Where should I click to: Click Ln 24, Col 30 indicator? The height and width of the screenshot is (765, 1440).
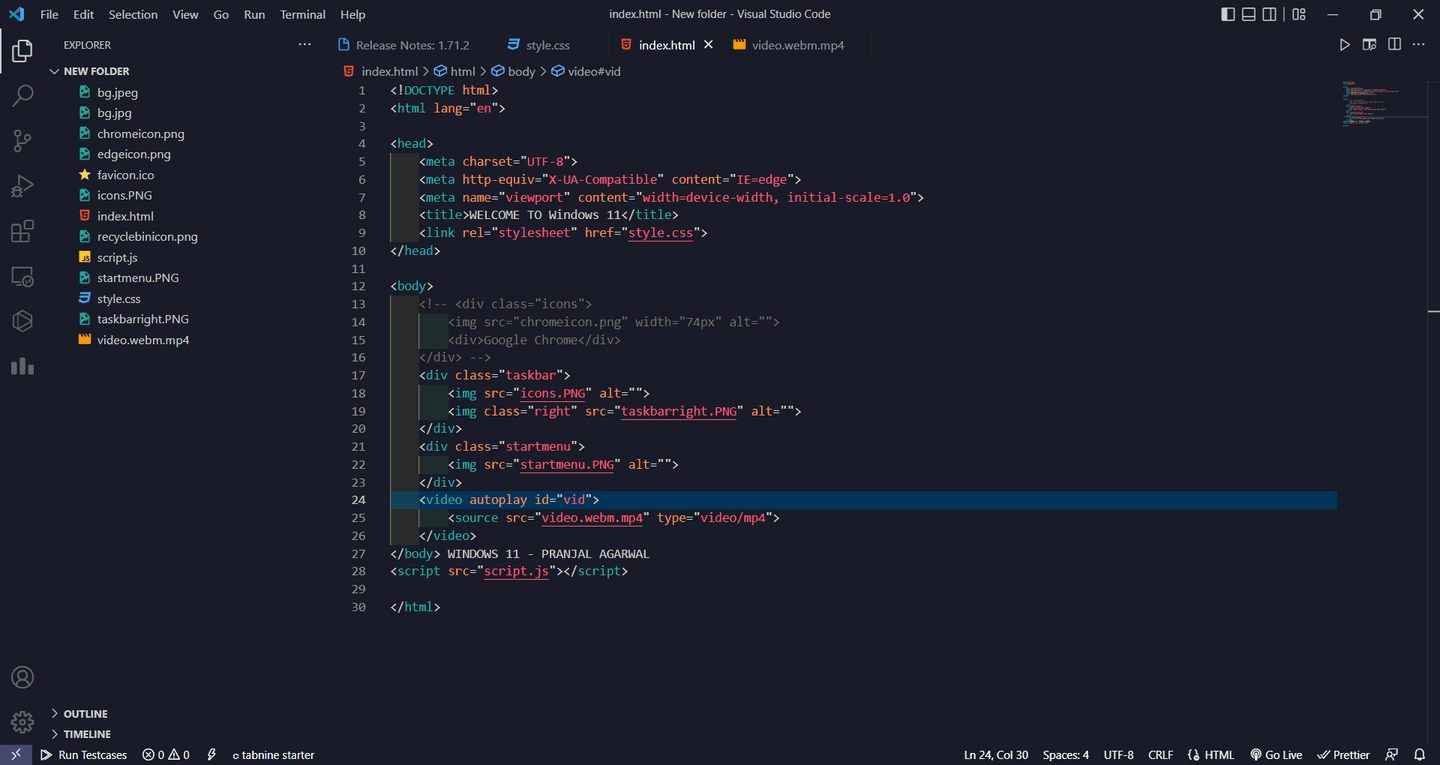pos(996,755)
